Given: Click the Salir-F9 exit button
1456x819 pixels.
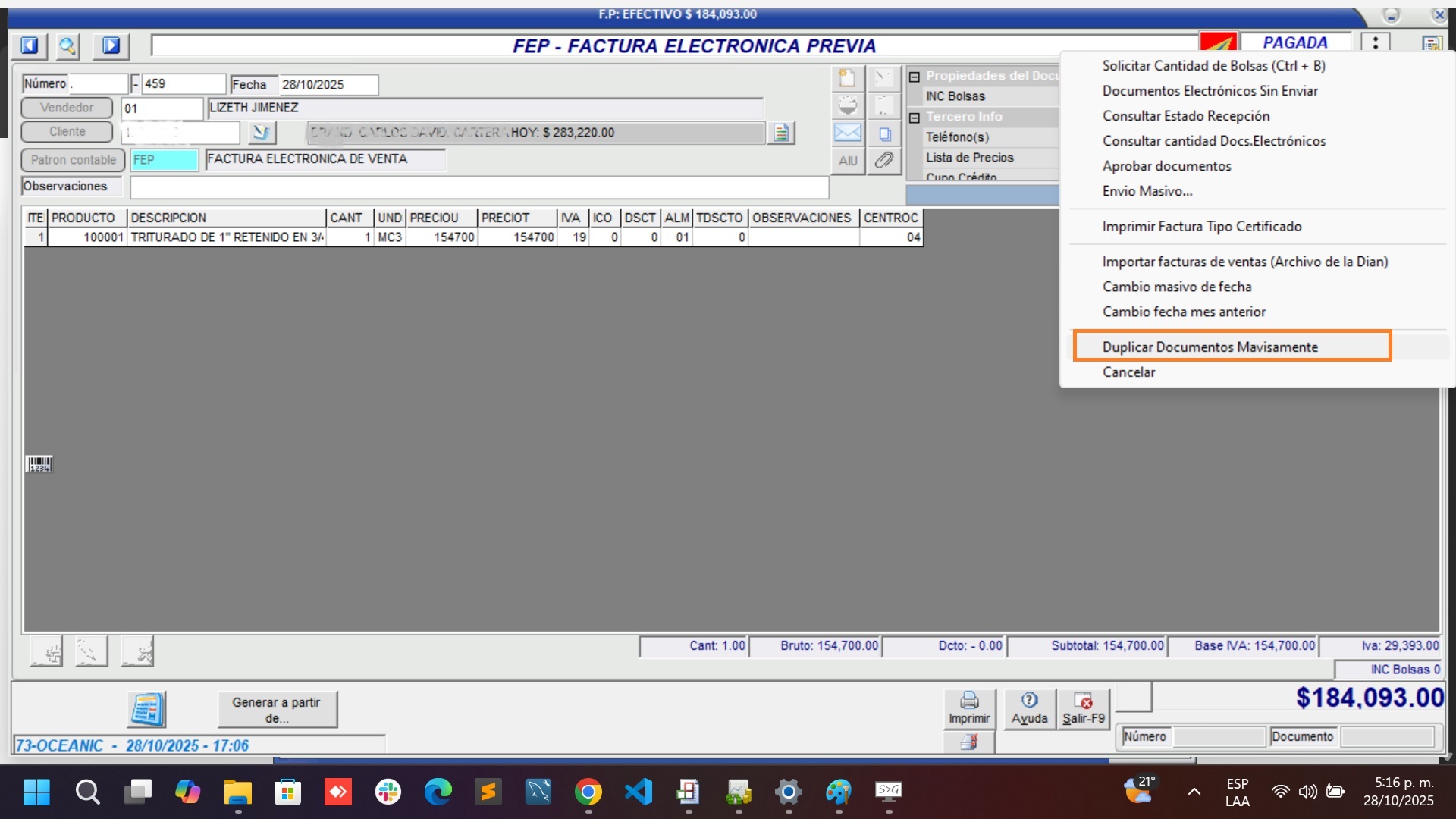Looking at the screenshot, I should [1083, 709].
